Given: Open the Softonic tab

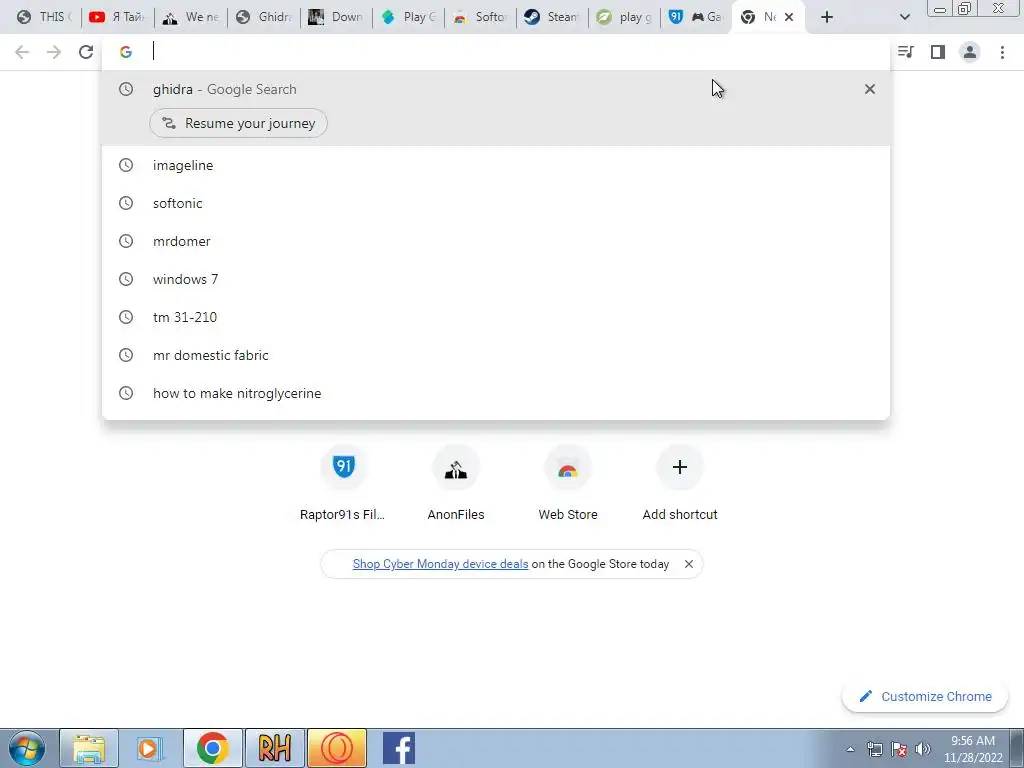Looking at the screenshot, I should pyautogui.click(x=480, y=17).
